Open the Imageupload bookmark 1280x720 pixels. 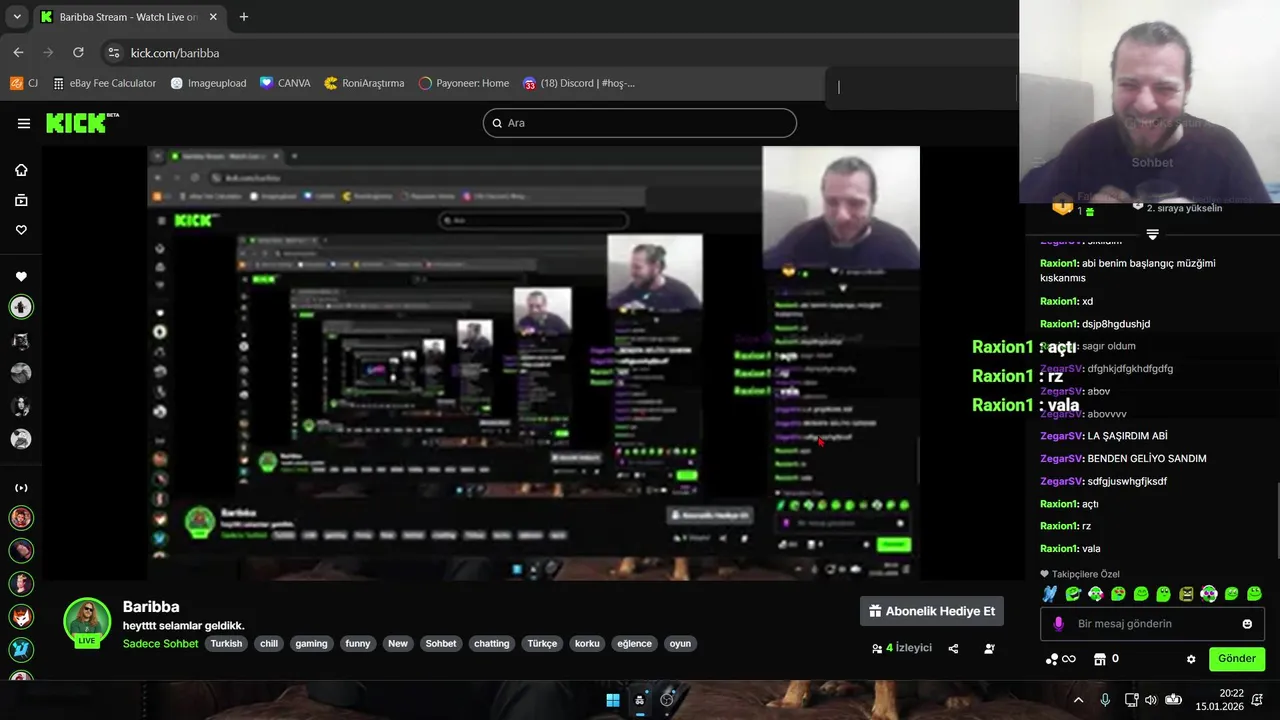(x=208, y=83)
